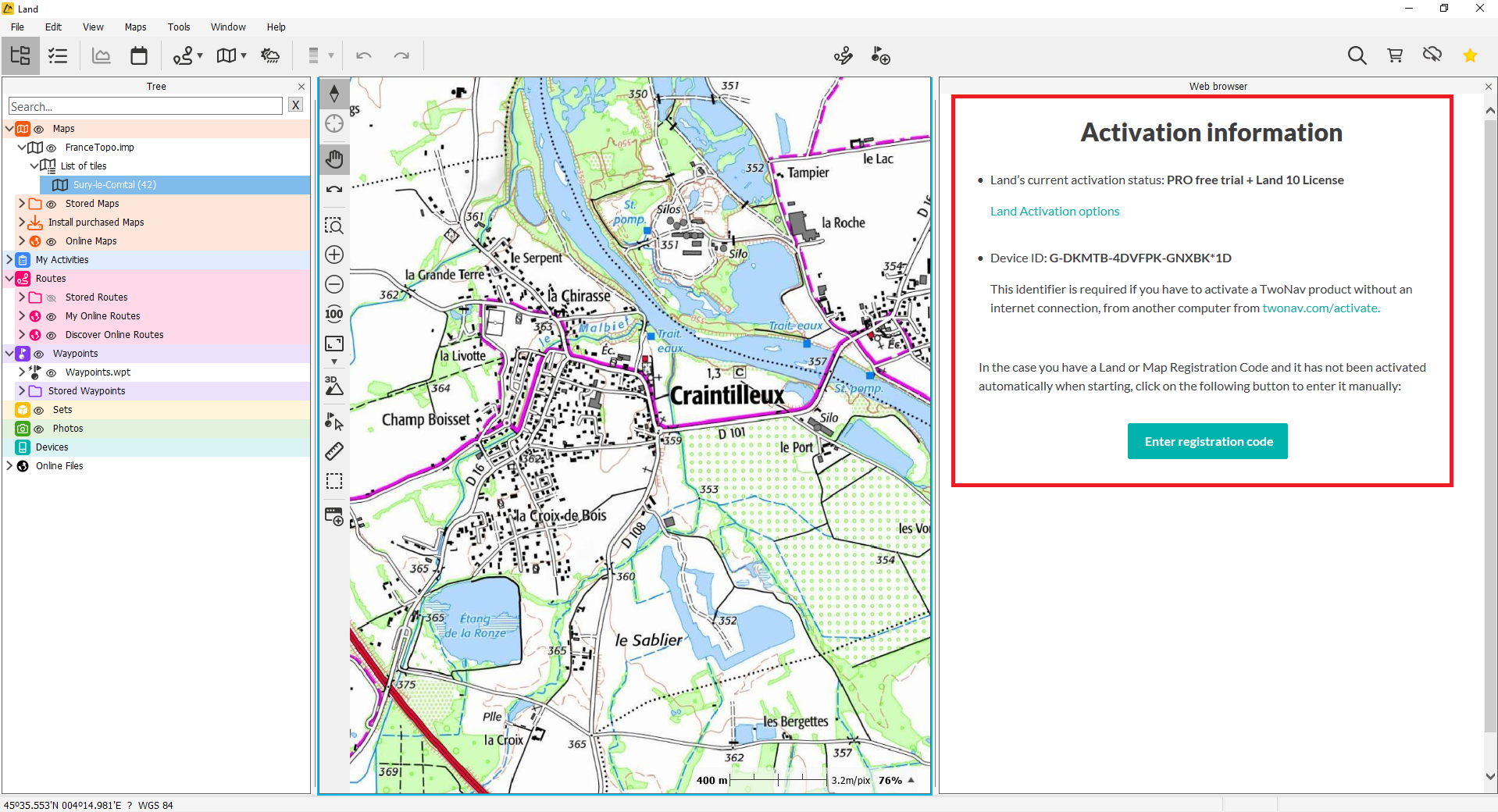This screenshot has height=812, width=1498.
Task: Click the cloud sync disabled icon
Action: tap(1432, 55)
